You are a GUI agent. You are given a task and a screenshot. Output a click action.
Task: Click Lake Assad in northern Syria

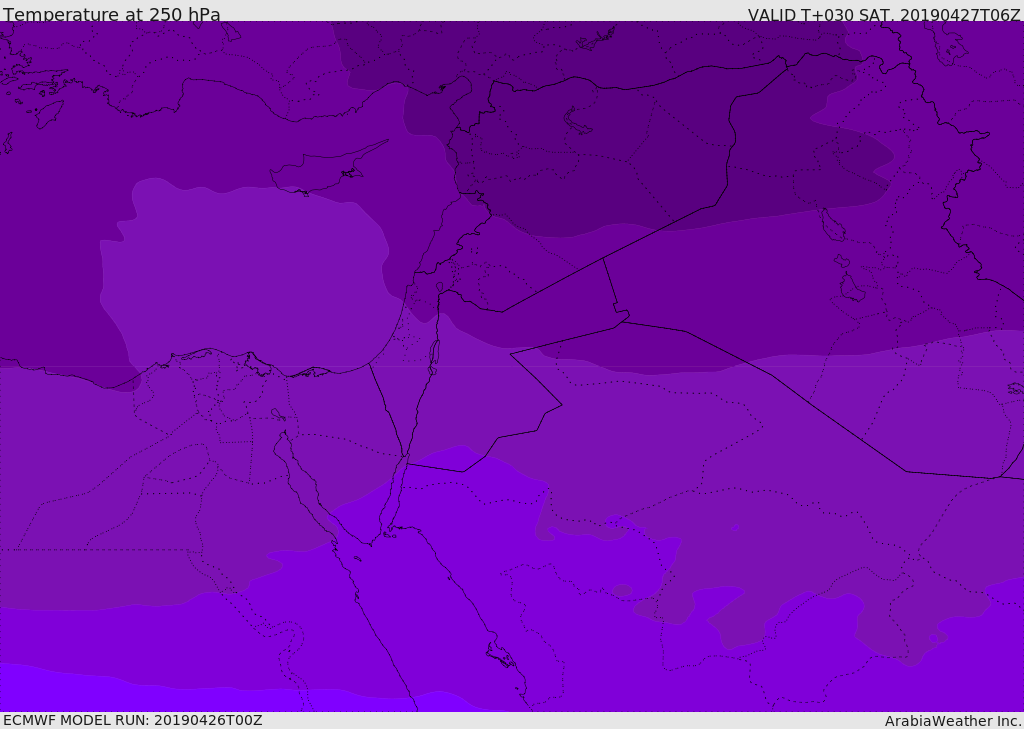click(576, 122)
